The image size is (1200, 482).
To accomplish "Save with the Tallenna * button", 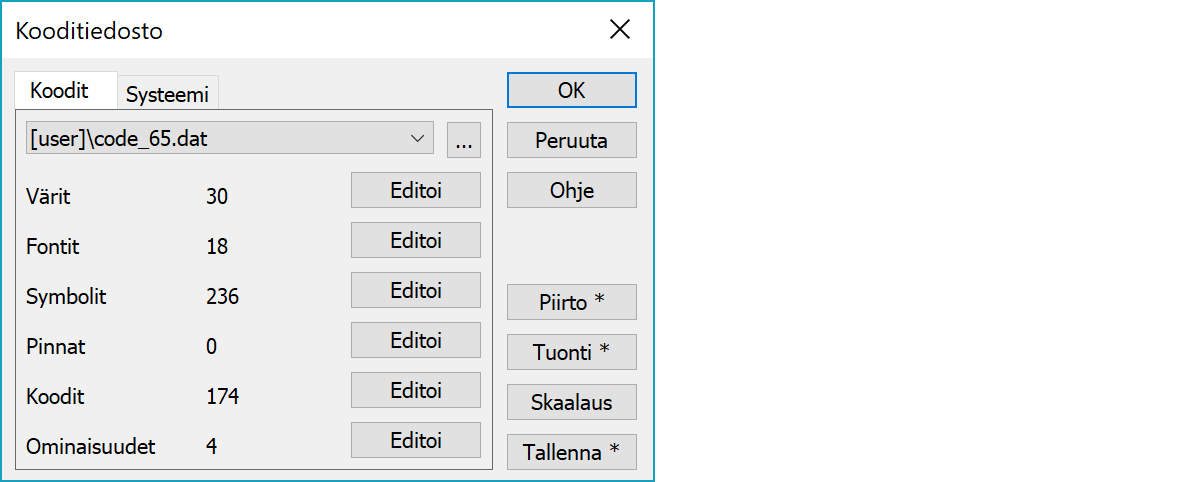I will (571, 452).
